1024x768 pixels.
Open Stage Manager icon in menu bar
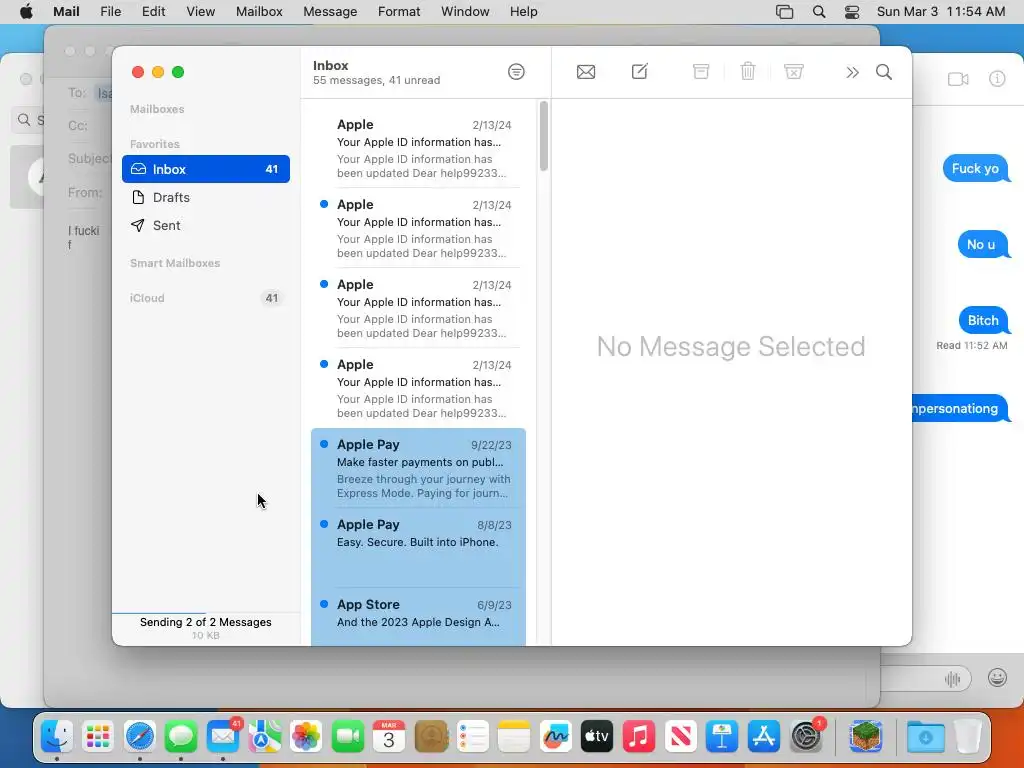[x=784, y=12]
